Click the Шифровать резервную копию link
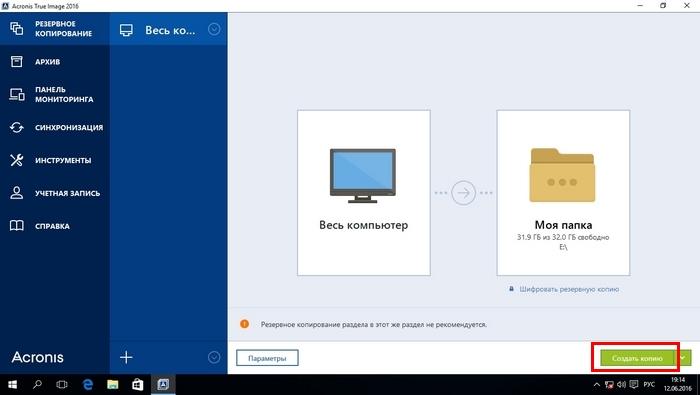 point(569,289)
